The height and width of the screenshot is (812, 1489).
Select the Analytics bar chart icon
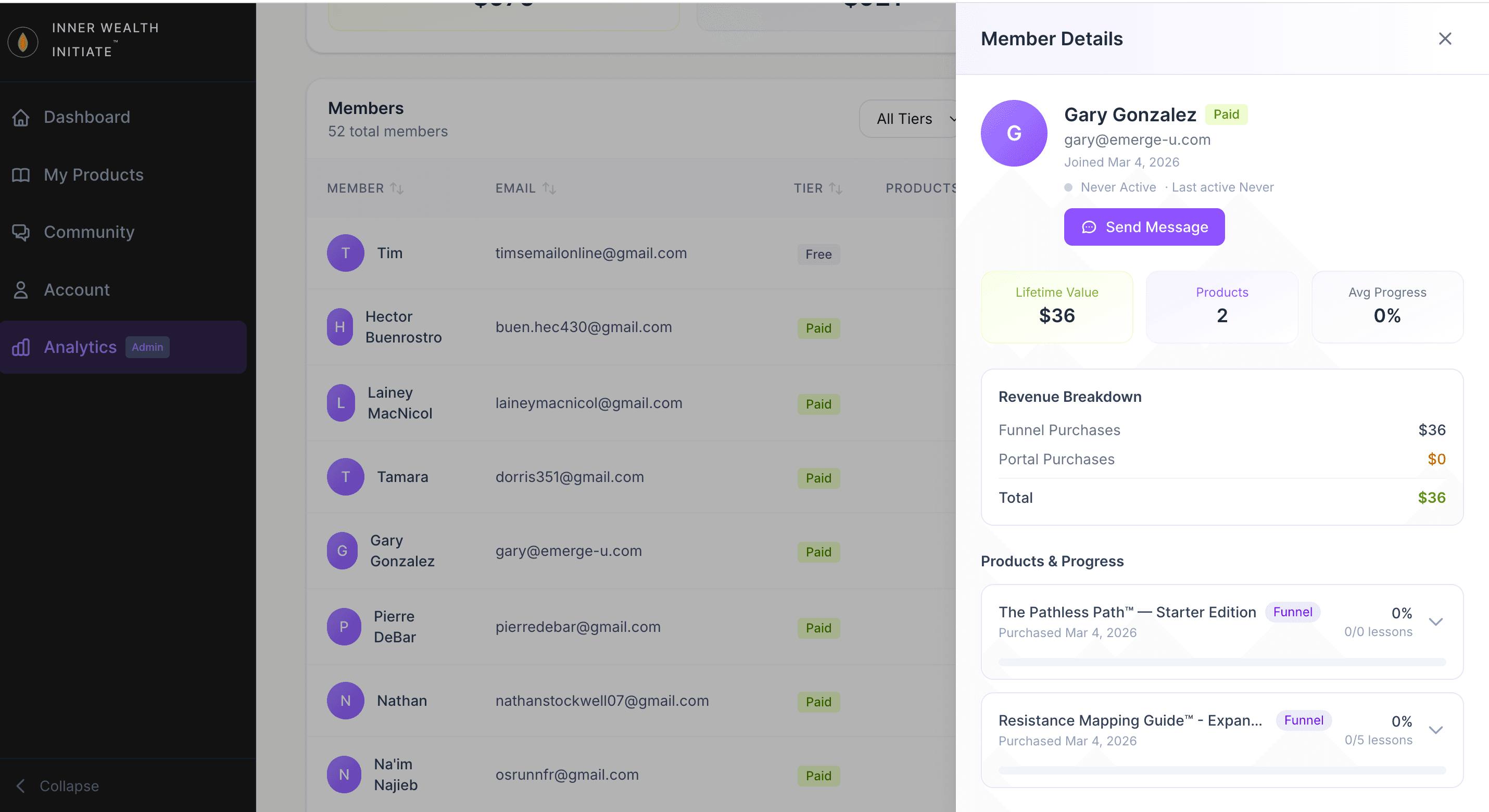point(21,347)
